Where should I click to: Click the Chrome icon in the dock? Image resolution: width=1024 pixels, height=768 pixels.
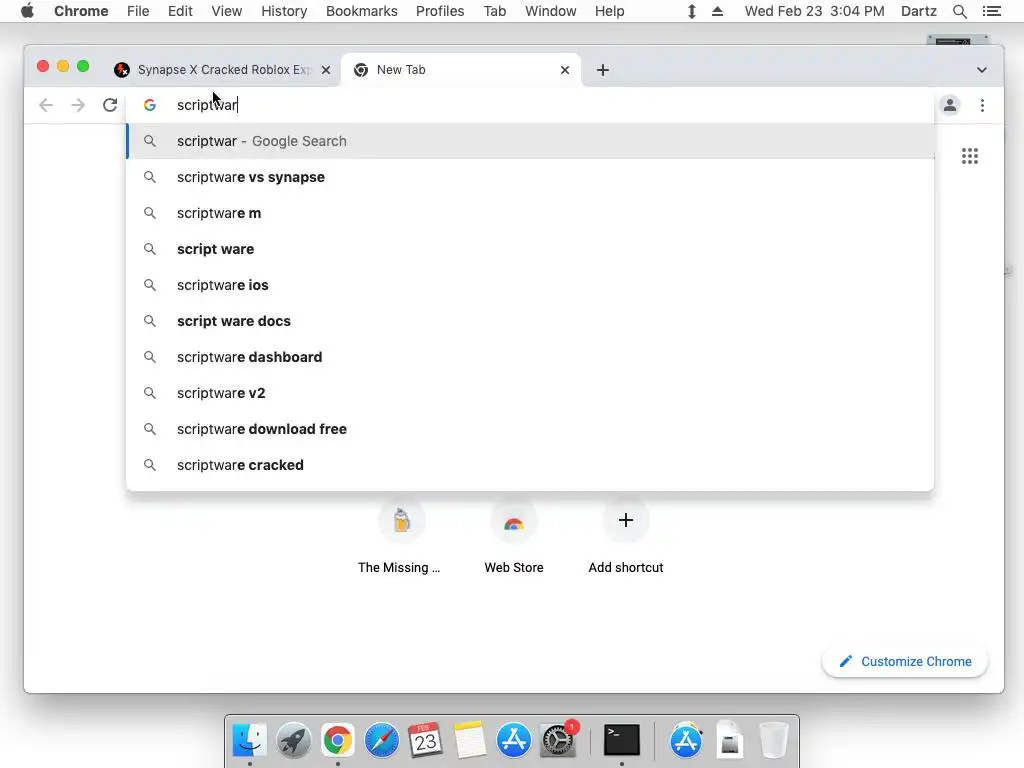point(338,740)
